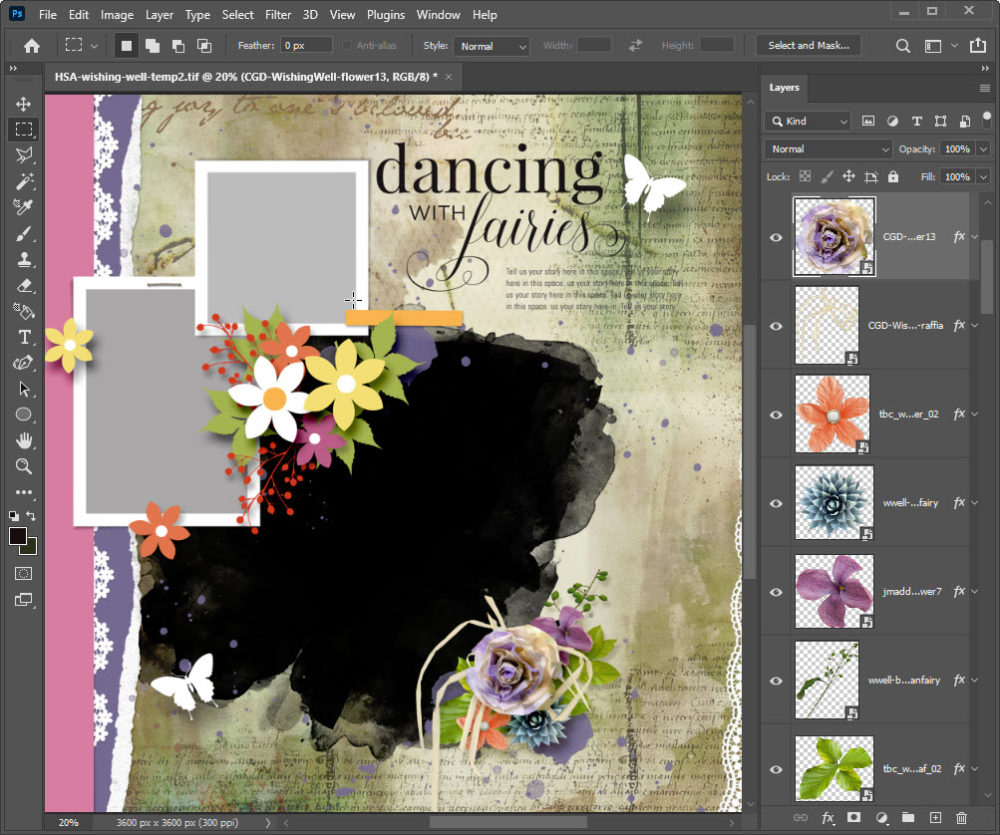Select the Type tool in the toolbox

[24, 337]
